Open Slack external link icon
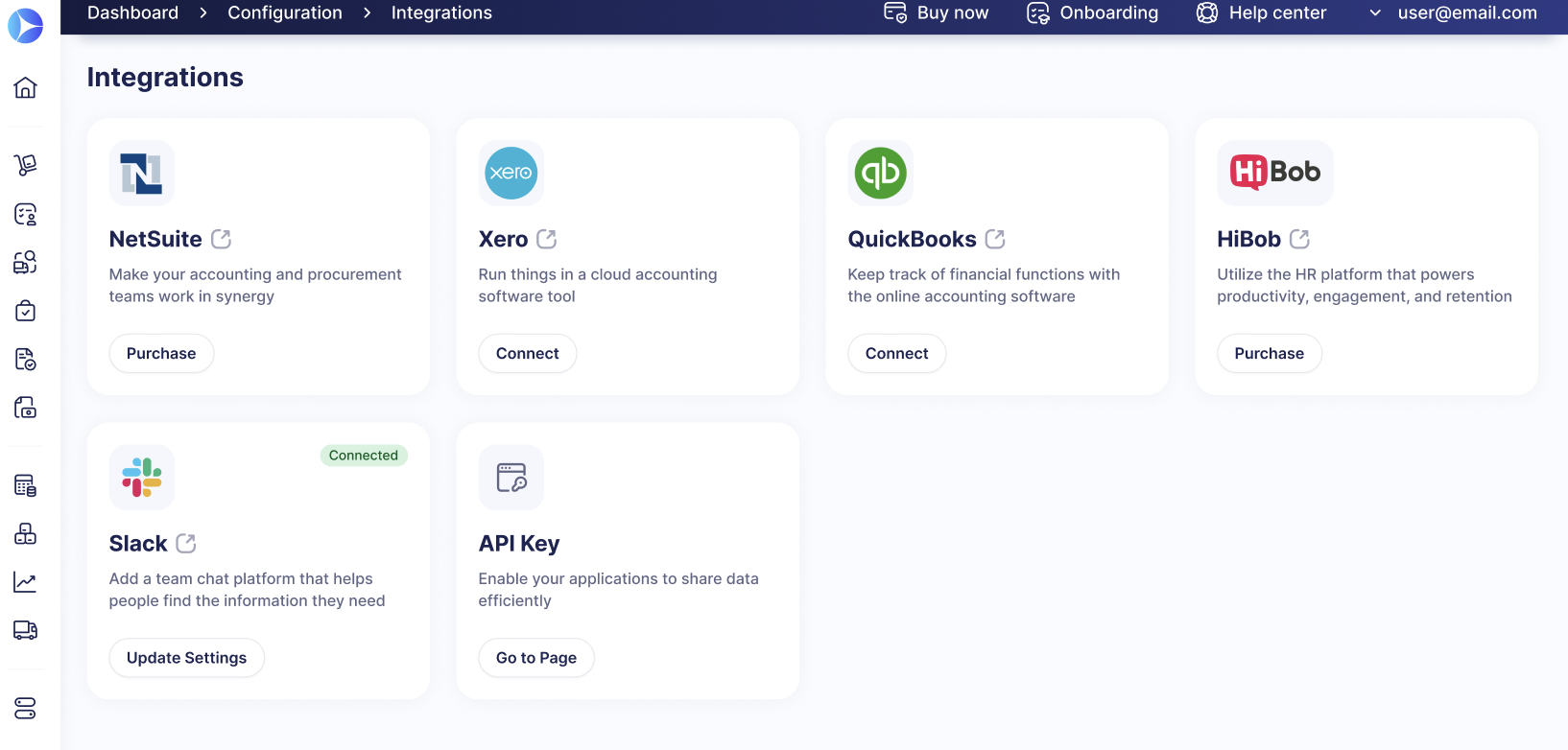 [x=186, y=544]
